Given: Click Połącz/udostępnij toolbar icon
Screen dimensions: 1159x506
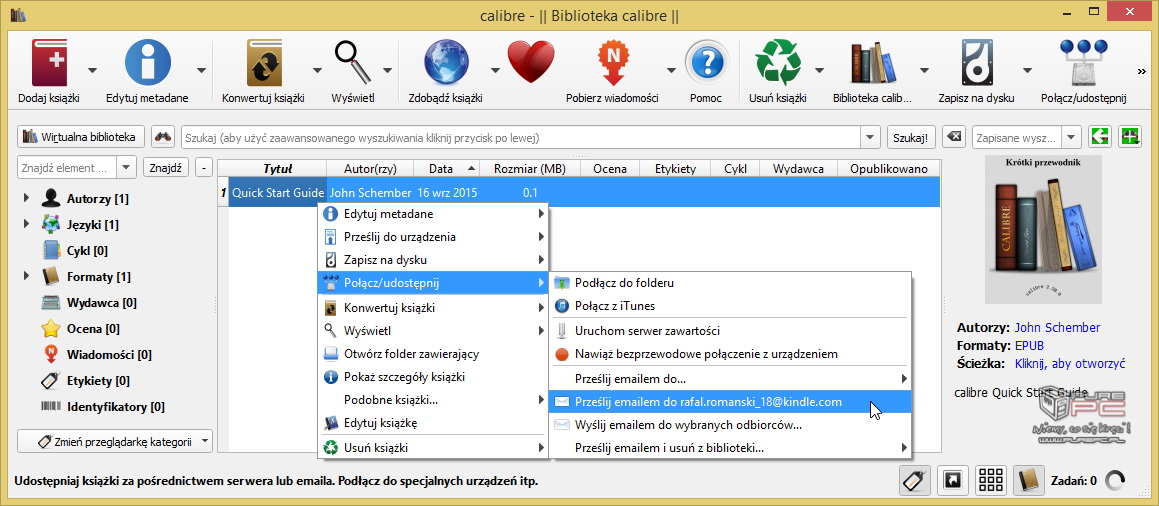Looking at the screenshot, I should 1083,63.
